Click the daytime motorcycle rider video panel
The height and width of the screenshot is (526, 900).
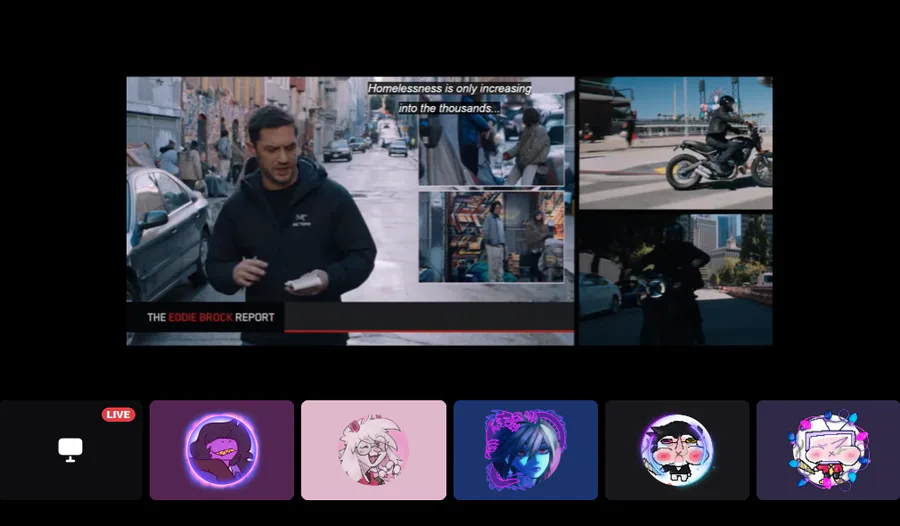(x=676, y=143)
